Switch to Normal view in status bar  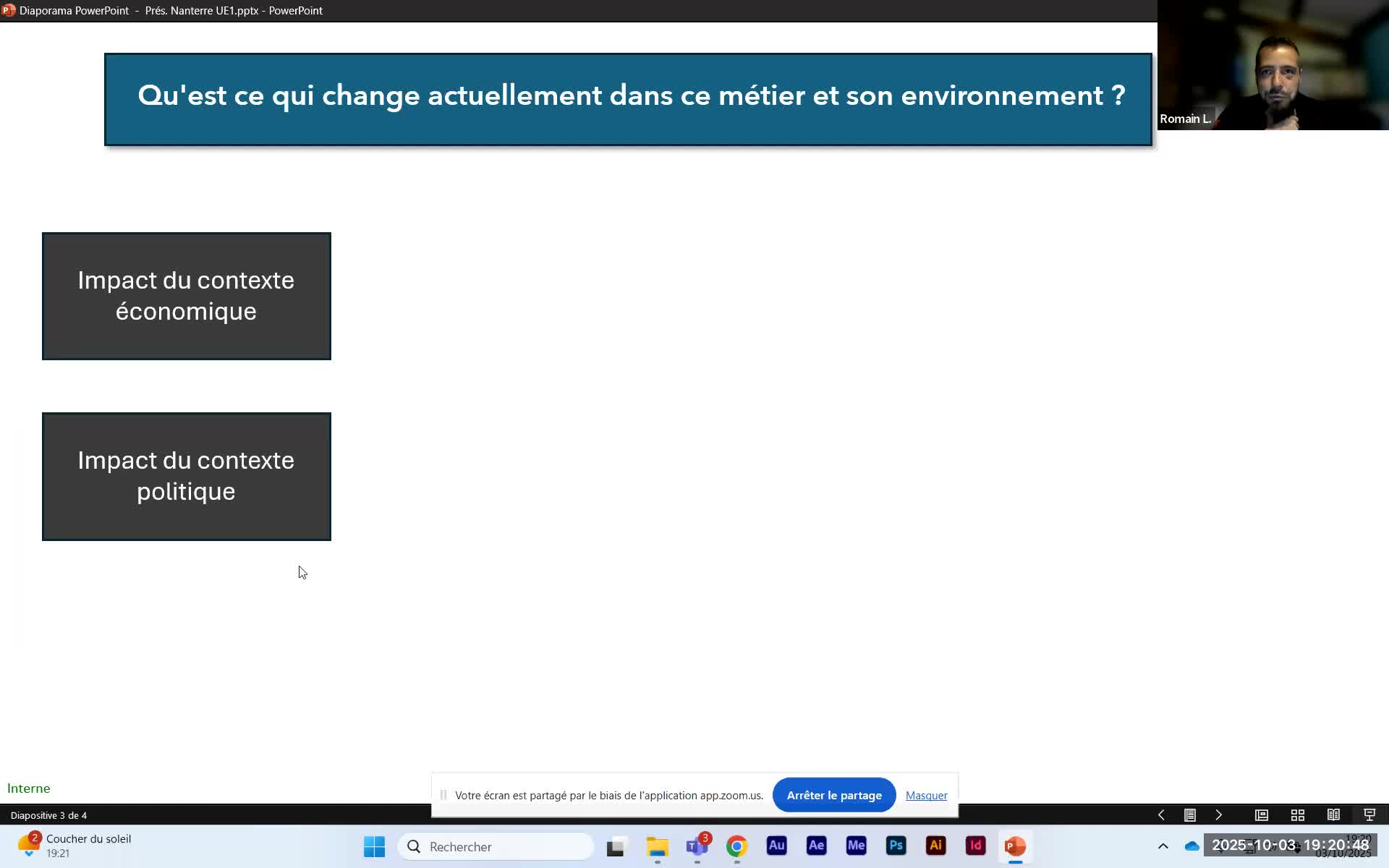[x=1262, y=815]
